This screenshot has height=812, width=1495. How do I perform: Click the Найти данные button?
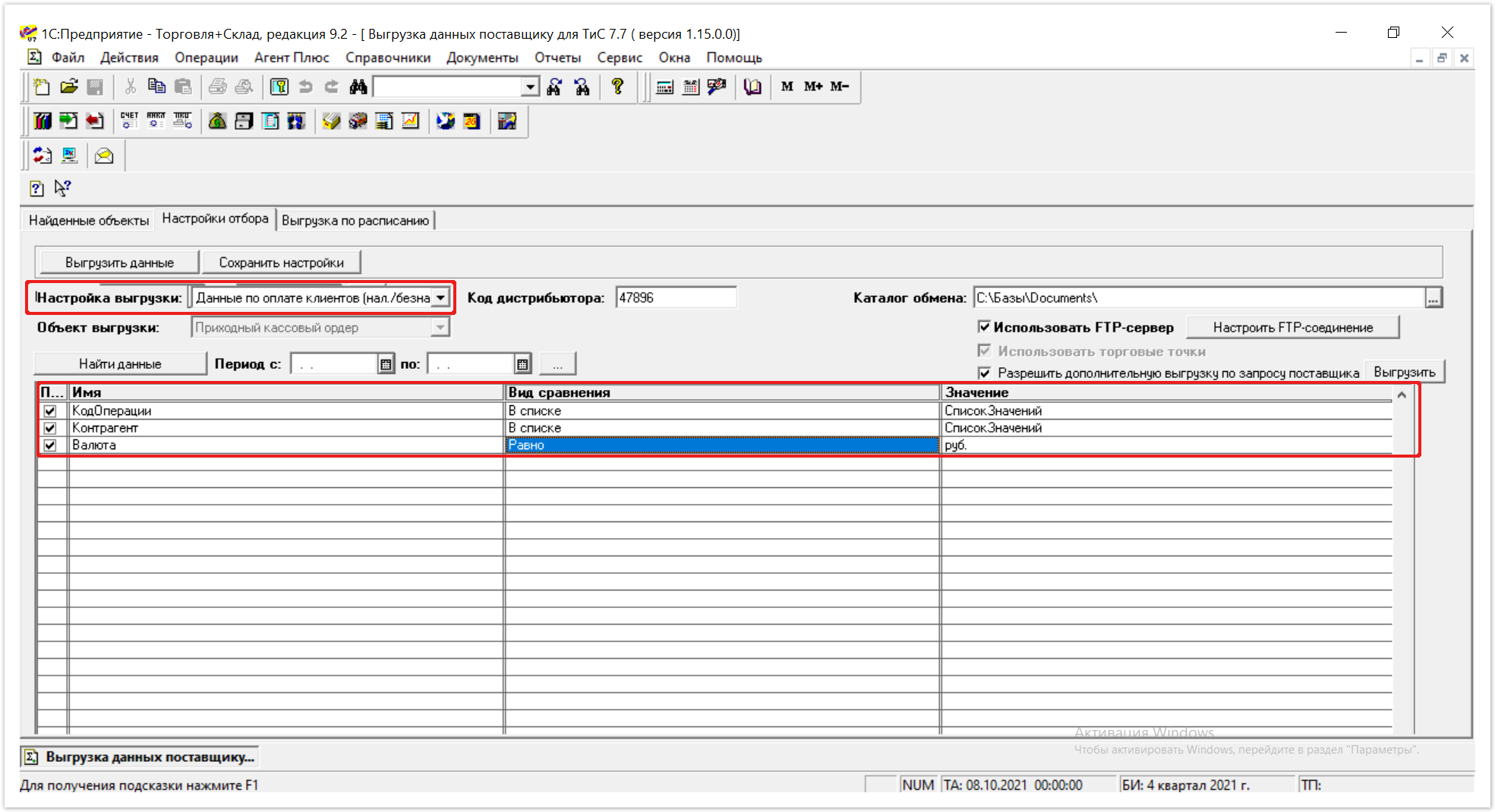click(x=120, y=364)
